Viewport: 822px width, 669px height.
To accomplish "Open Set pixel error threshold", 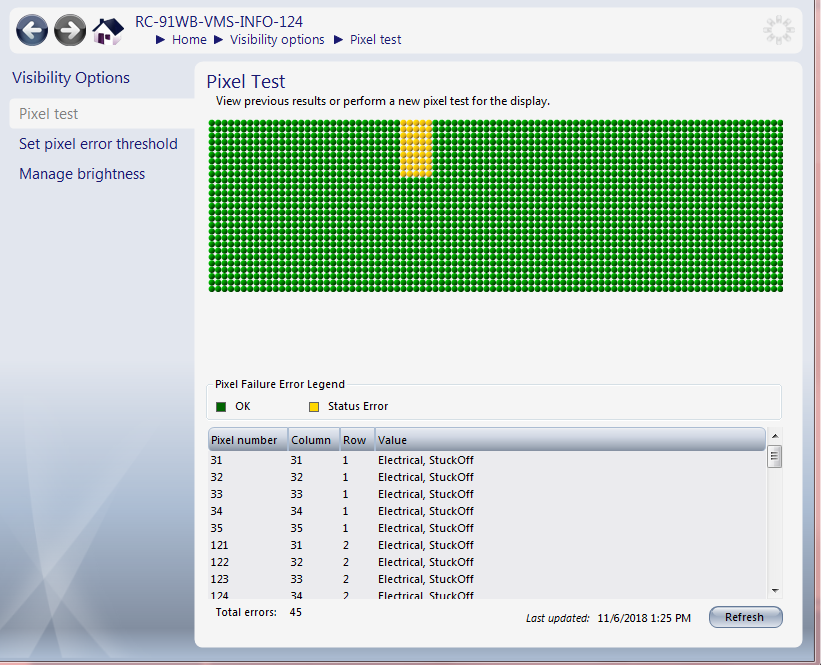I will pos(98,144).
